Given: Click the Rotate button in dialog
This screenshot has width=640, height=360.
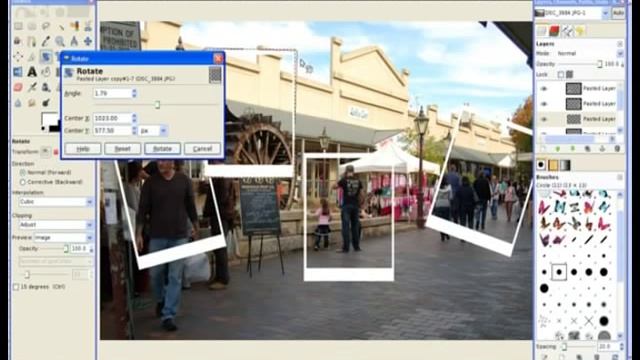Looking at the screenshot, I should tap(162, 149).
